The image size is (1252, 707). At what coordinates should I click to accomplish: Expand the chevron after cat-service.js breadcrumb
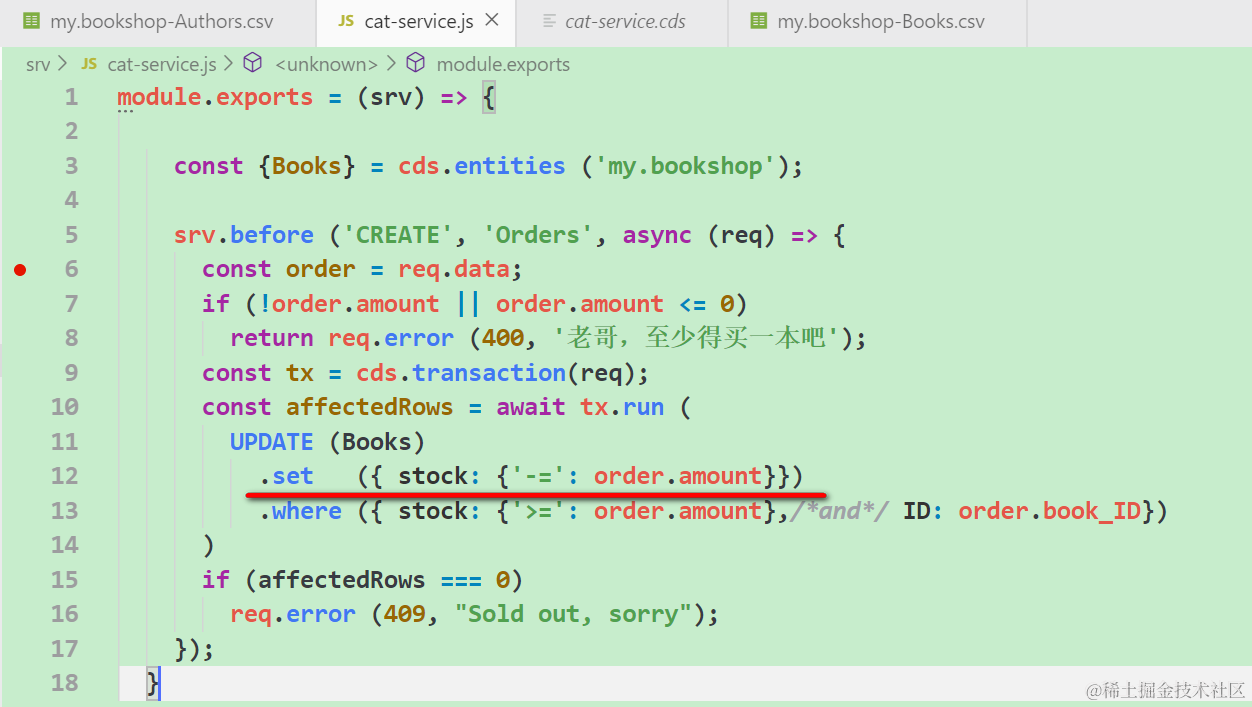(229, 64)
